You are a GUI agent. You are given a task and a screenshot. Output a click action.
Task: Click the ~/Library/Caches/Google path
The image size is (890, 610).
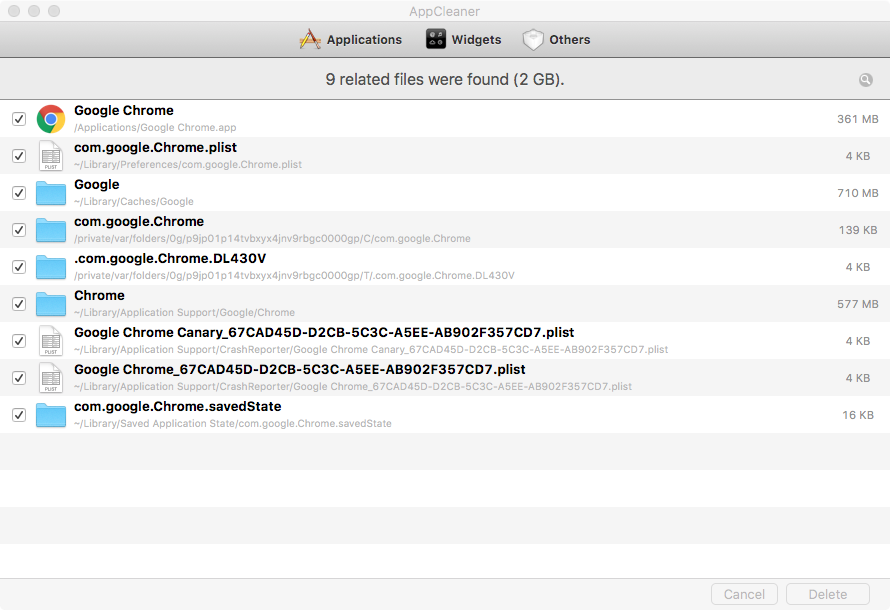[x=134, y=201]
